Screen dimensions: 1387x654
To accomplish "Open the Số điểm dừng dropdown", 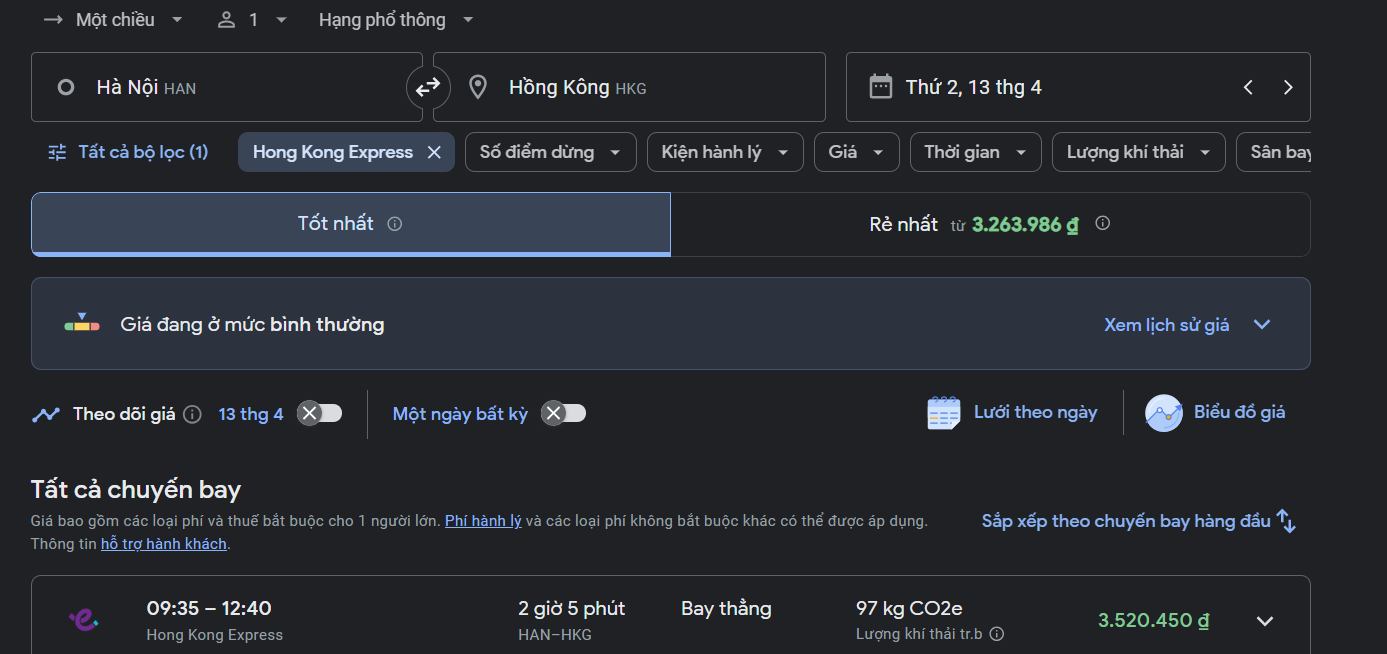I will coord(550,151).
